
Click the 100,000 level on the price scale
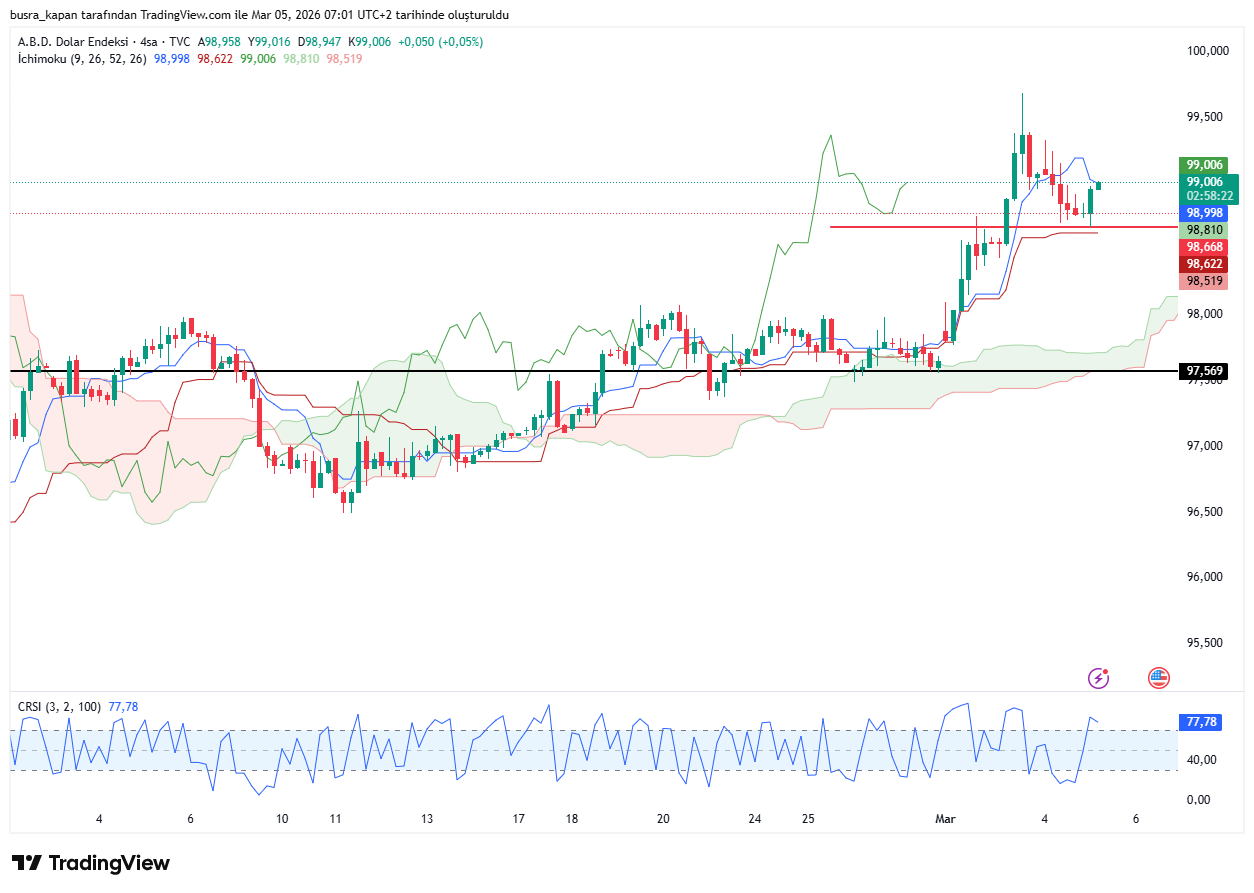(1207, 51)
